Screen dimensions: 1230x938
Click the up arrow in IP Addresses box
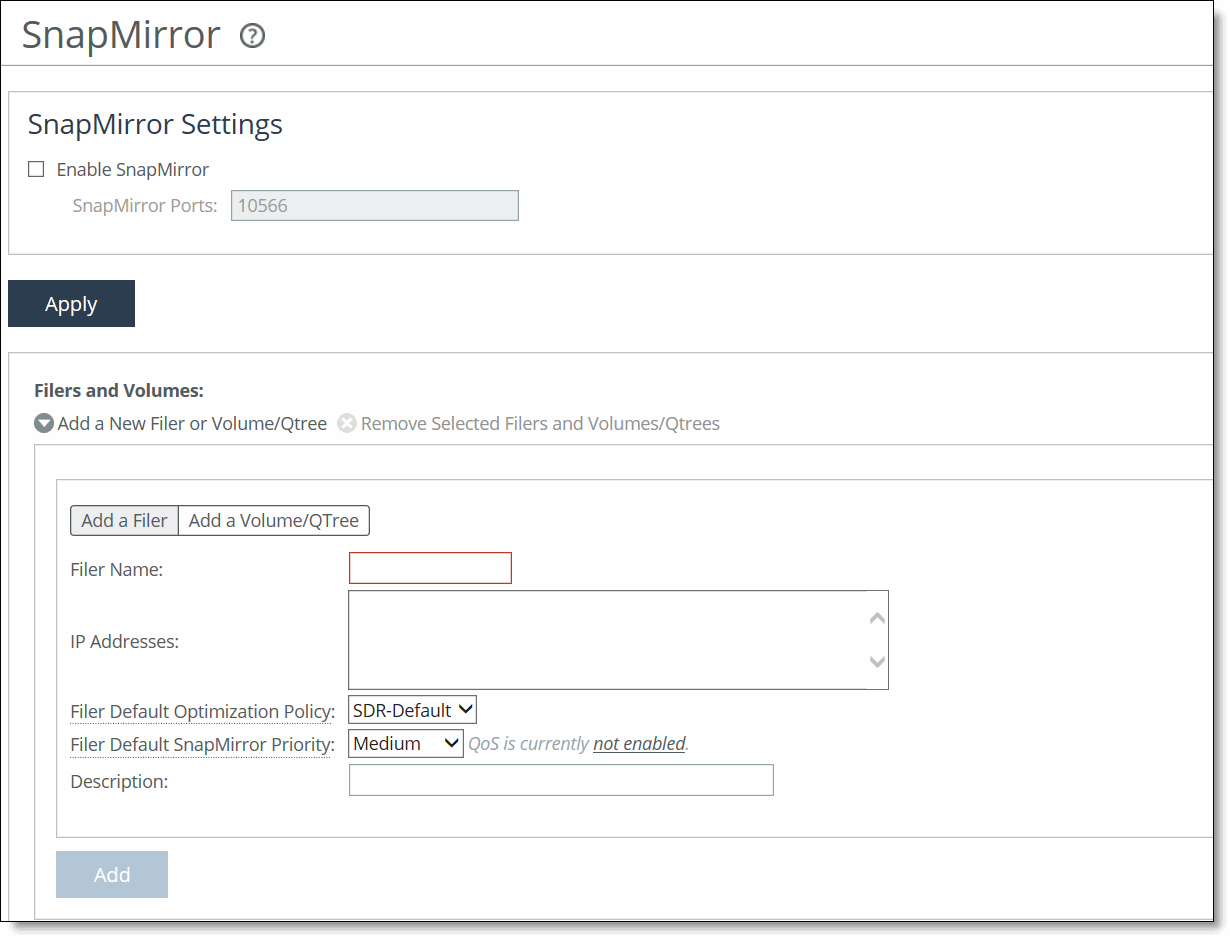tap(877, 617)
